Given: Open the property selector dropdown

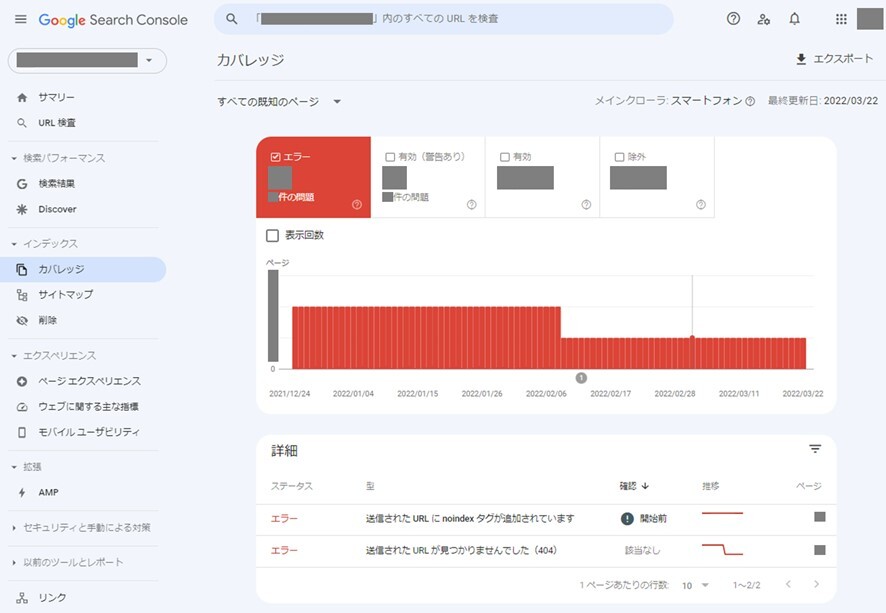Looking at the screenshot, I should [87, 61].
